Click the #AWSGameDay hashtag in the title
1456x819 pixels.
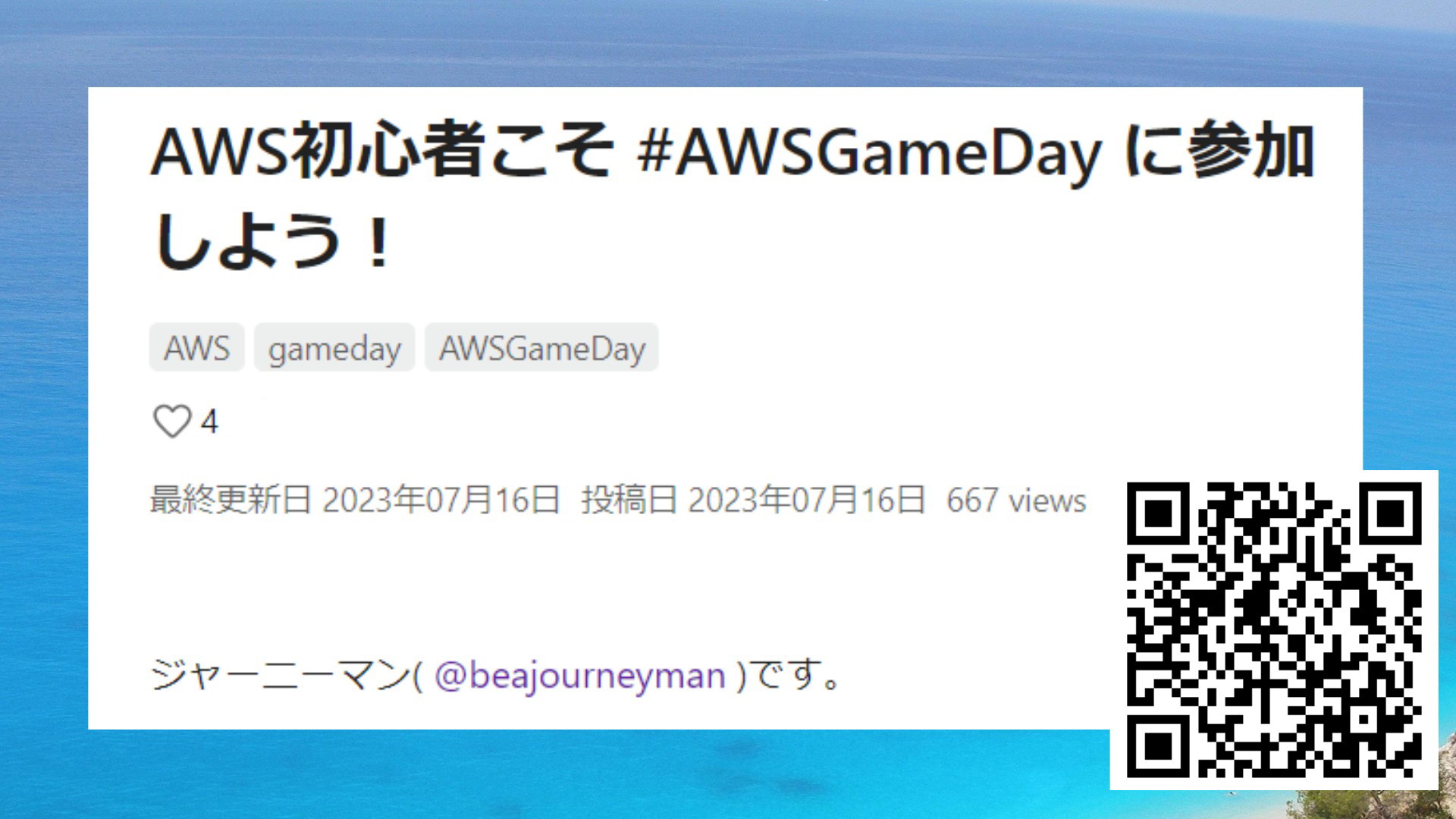tap(869, 152)
